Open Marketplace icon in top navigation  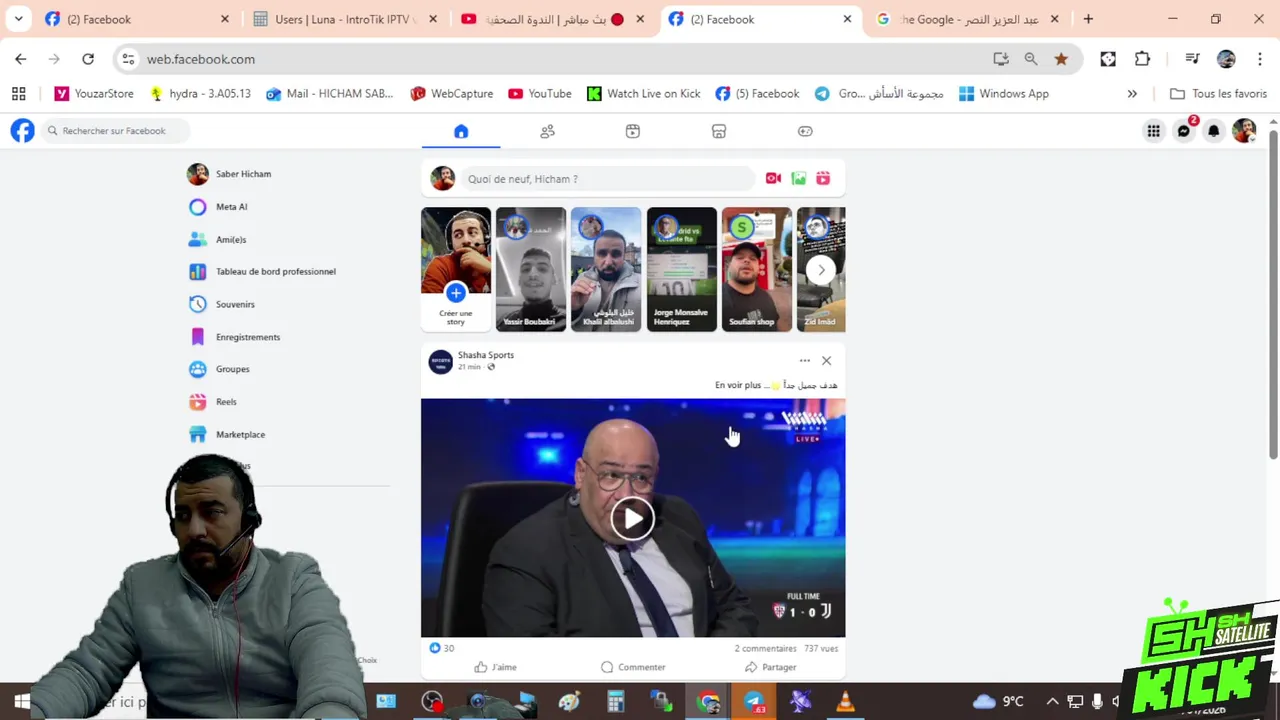pyautogui.click(x=719, y=131)
